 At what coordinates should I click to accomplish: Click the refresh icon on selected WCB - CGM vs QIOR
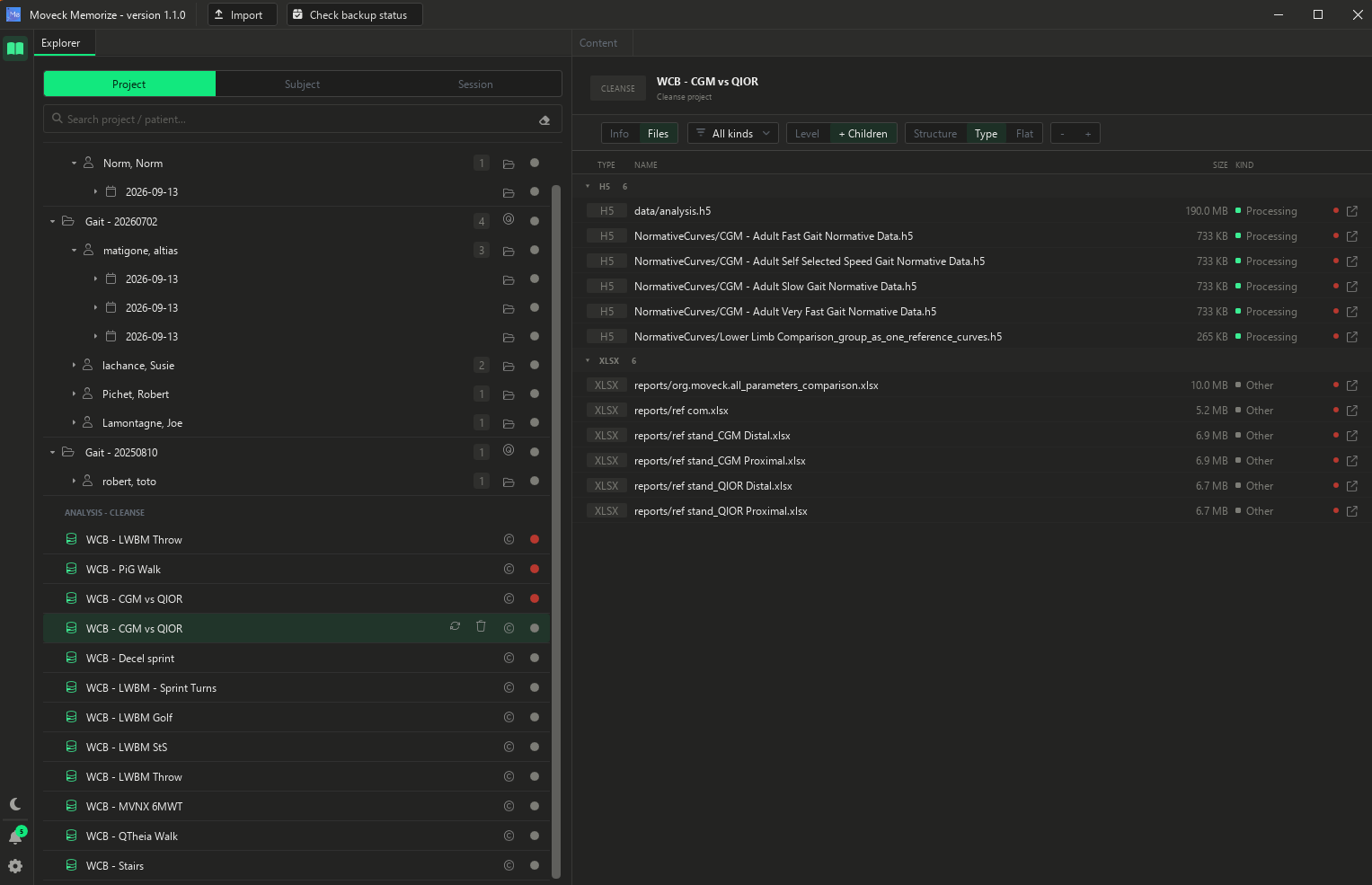456,626
